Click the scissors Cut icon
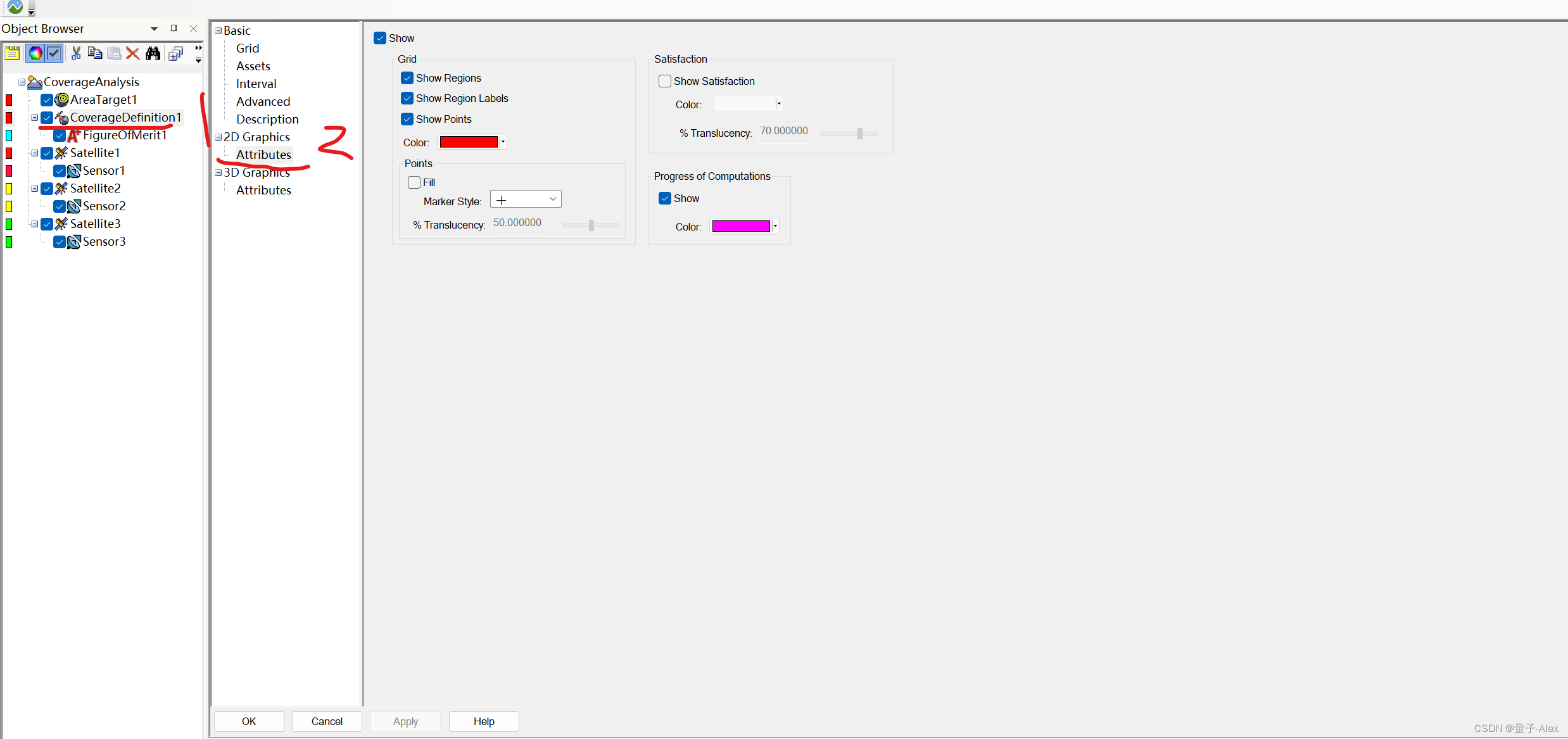Viewport: 1568px width, 739px height. tap(76, 53)
